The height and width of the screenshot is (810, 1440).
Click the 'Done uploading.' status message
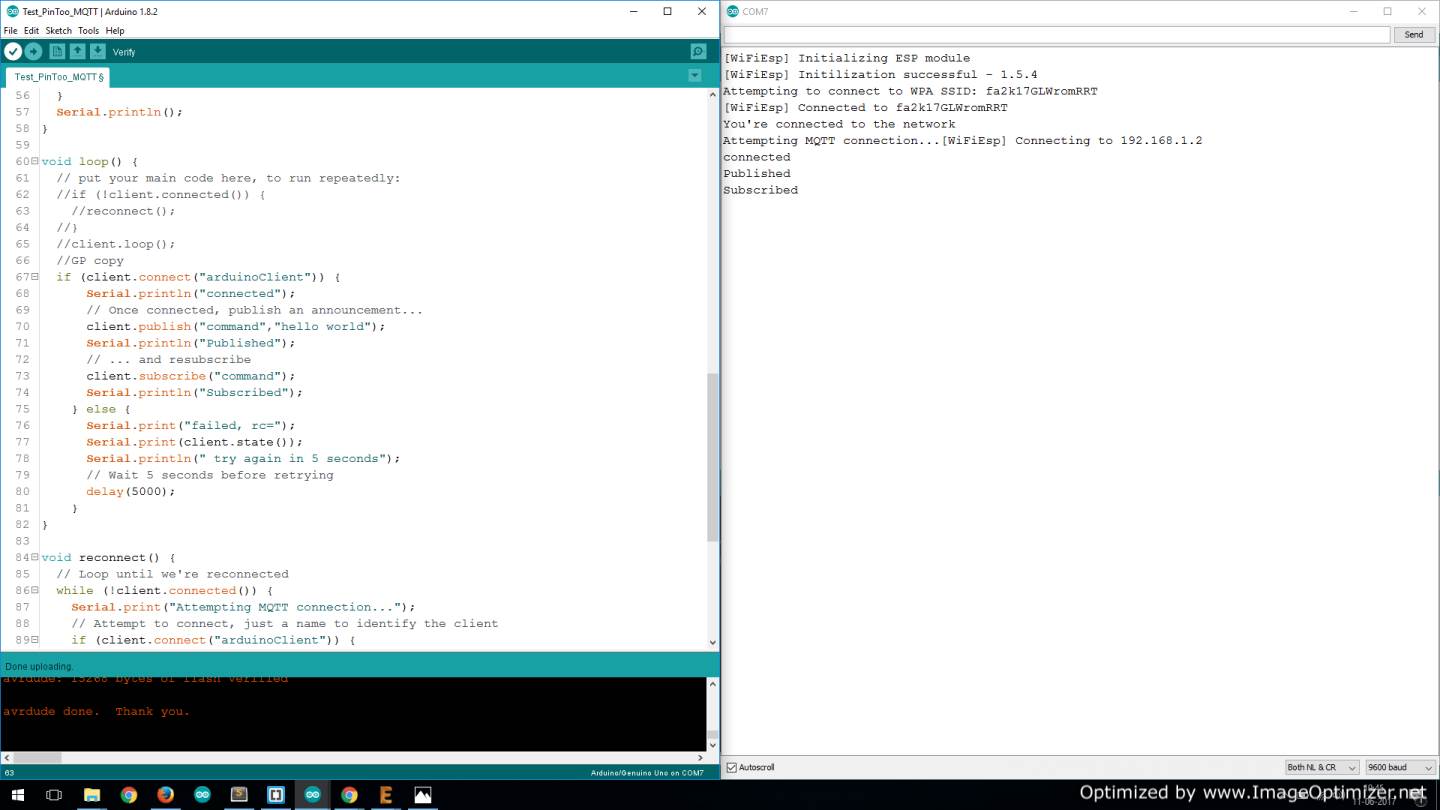[39, 666]
